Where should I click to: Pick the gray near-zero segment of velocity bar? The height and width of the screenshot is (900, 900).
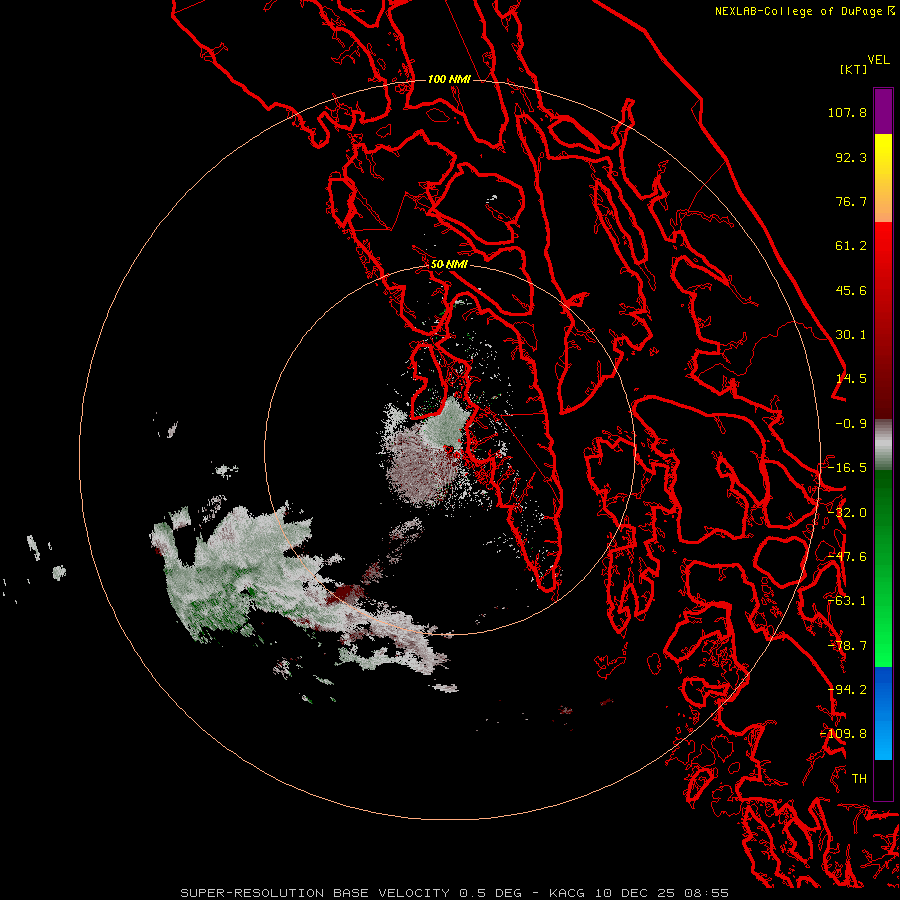tap(883, 445)
